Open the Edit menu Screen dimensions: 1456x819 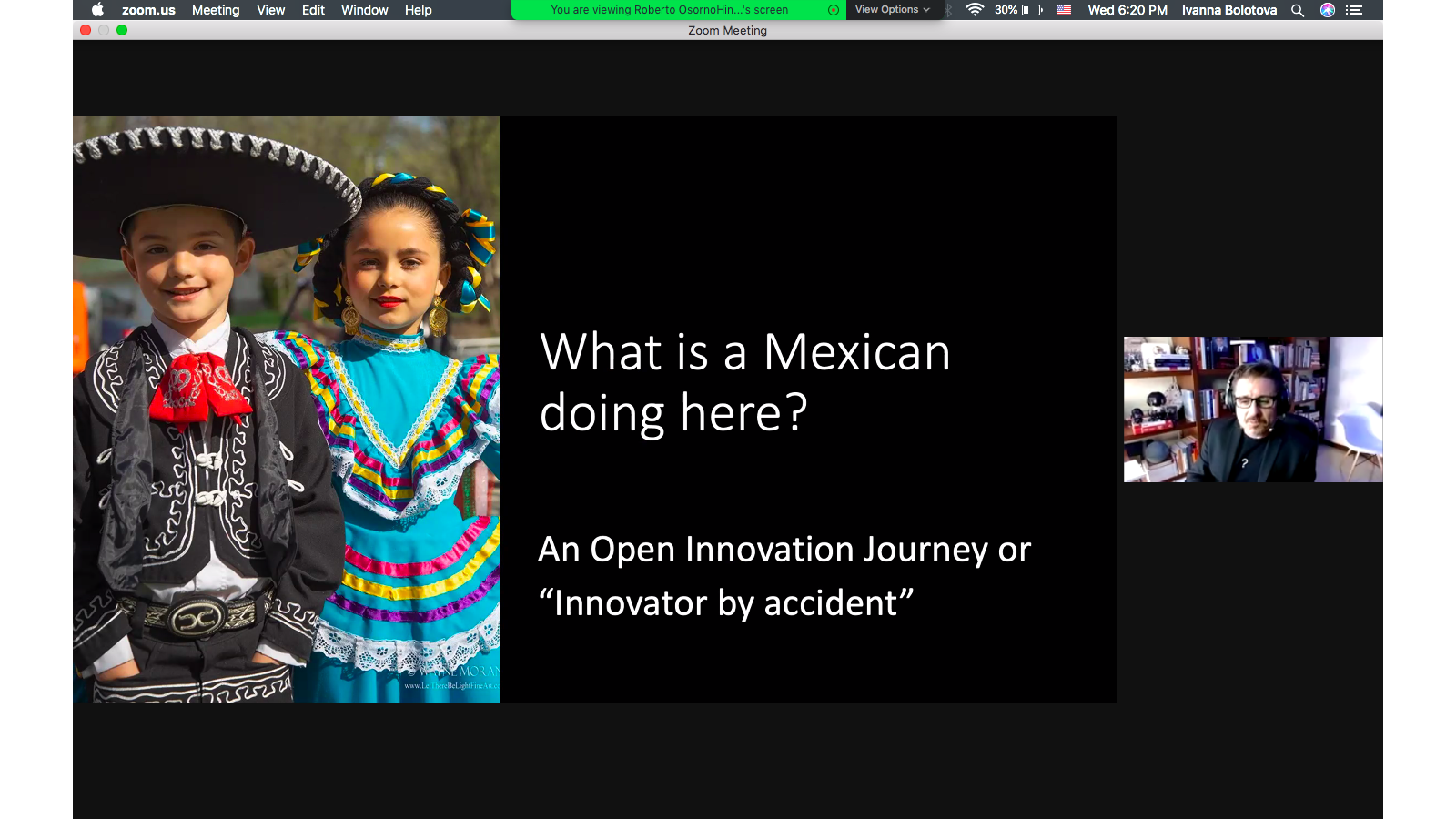[313, 10]
